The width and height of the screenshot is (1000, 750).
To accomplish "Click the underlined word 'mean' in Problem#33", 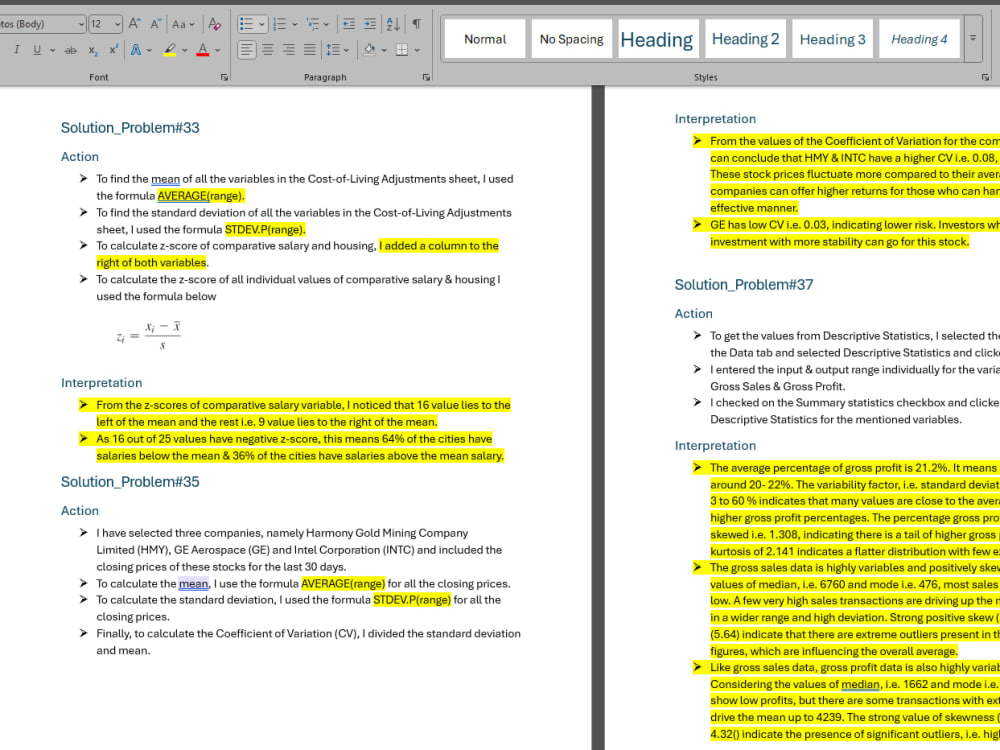I will [x=165, y=179].
